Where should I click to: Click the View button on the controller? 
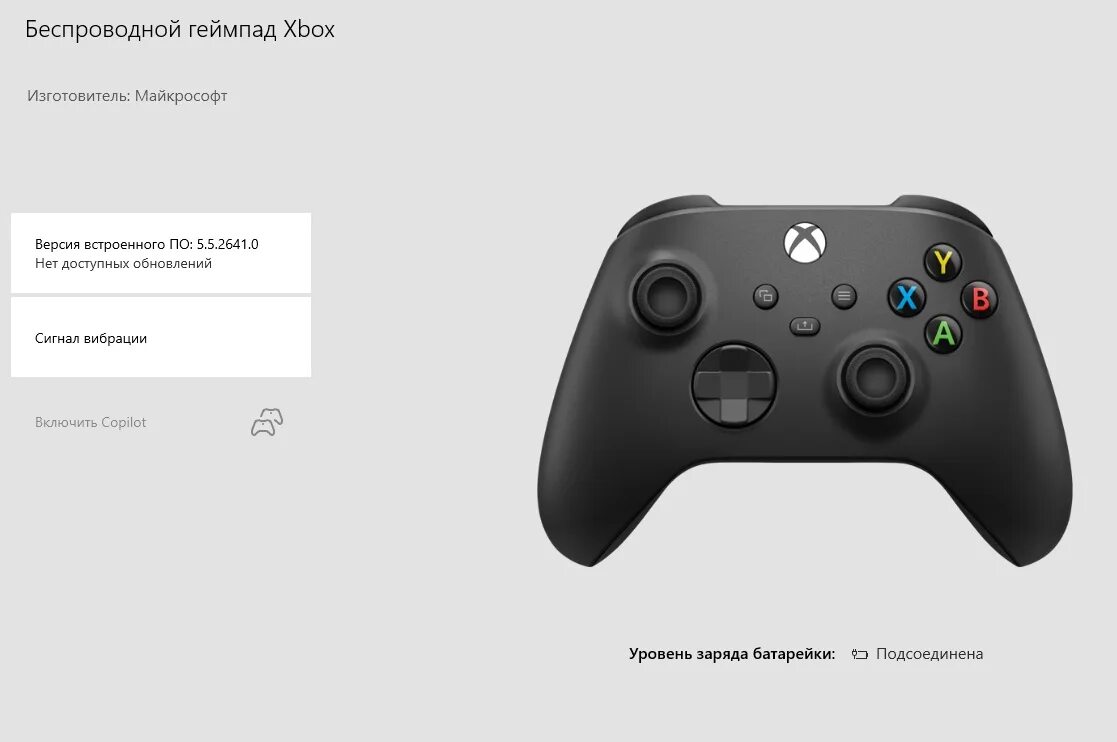(766, 296)
